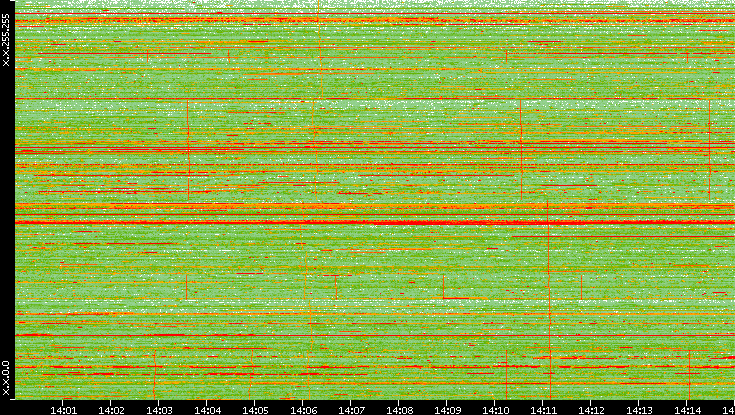The image size is (735, 415).
Task: Click the tall red vertical line above 14:11
Action: (548, 300)
